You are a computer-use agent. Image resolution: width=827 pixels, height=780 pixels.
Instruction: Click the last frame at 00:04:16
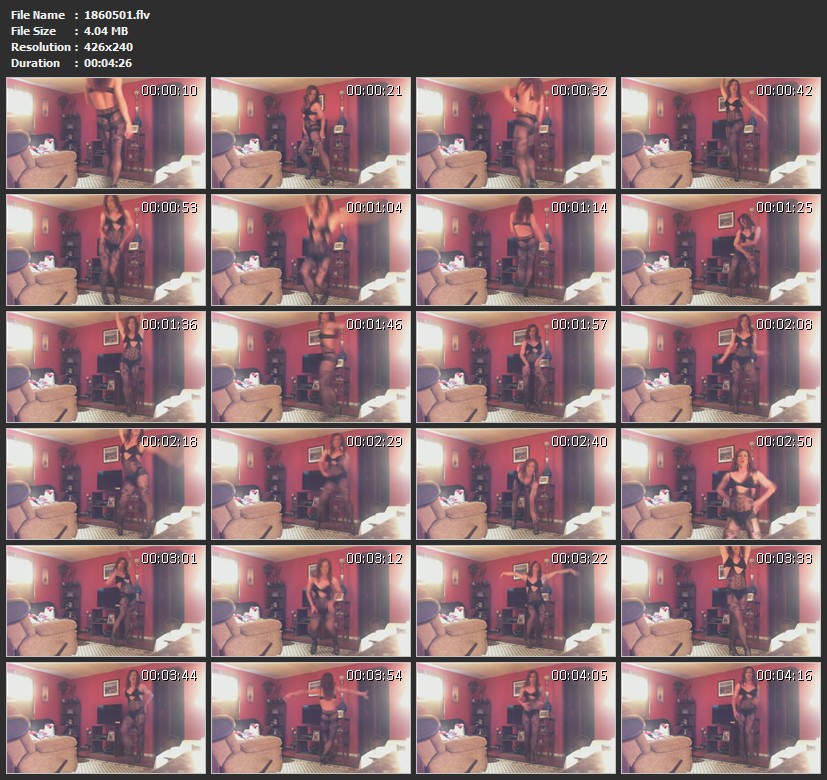click(720, 718)
